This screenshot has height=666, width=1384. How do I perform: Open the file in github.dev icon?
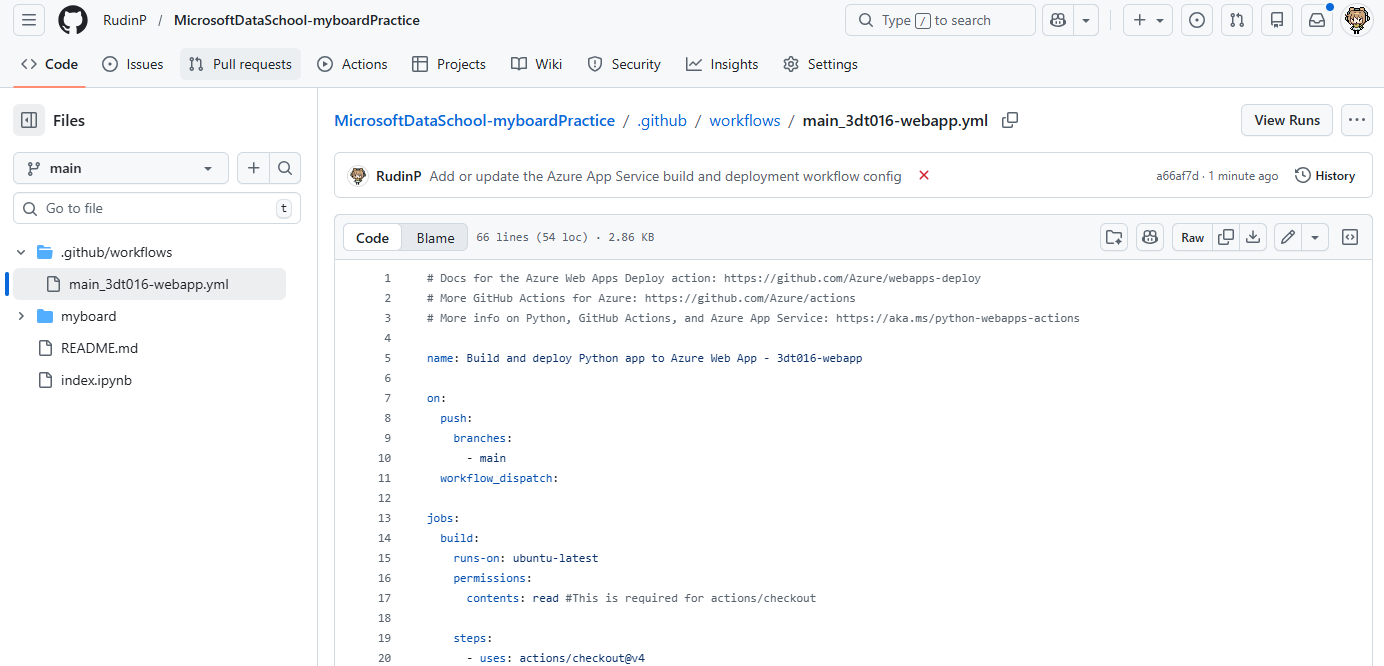1113,237
